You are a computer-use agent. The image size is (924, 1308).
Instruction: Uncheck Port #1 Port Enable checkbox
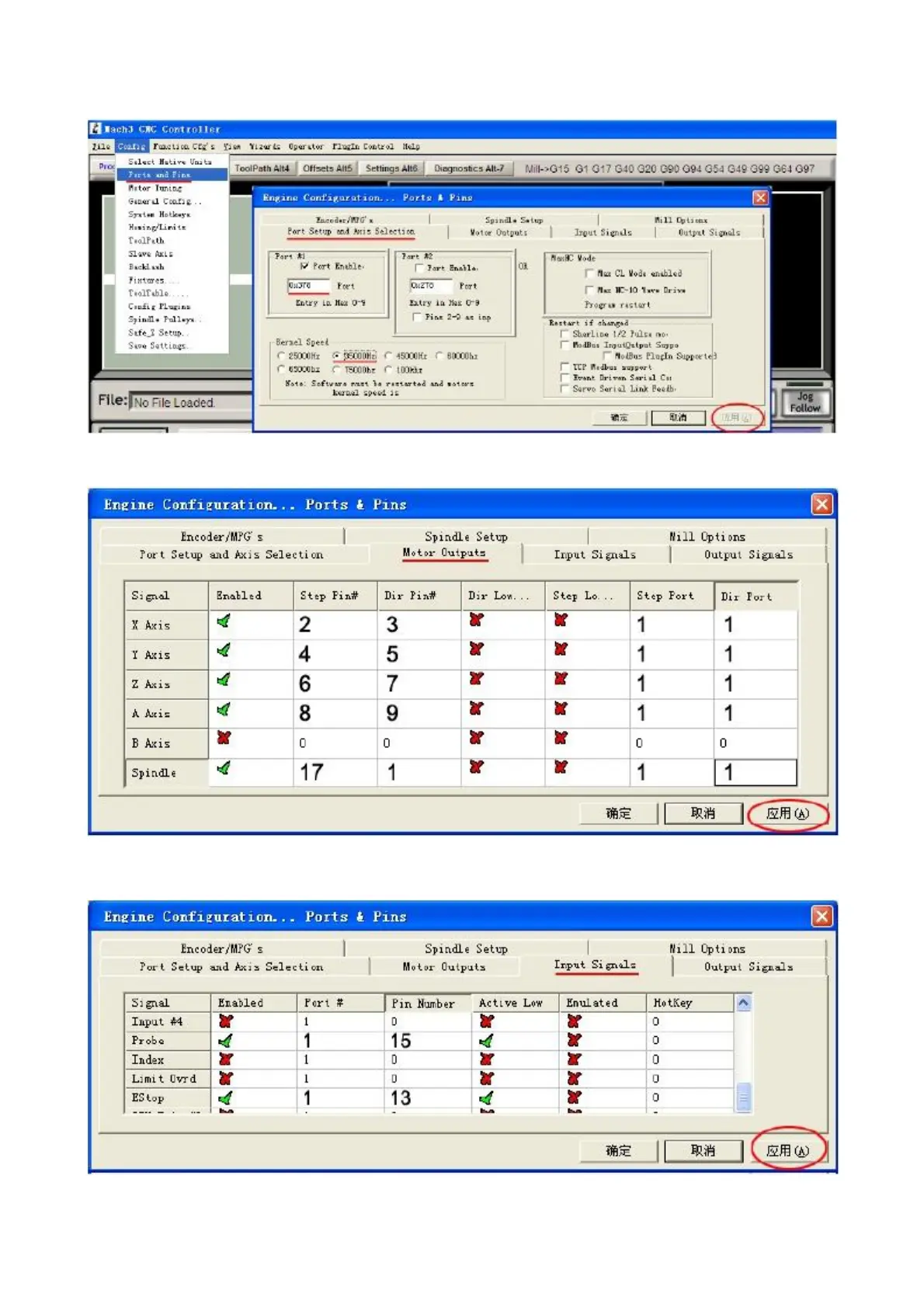pos(304,266)
